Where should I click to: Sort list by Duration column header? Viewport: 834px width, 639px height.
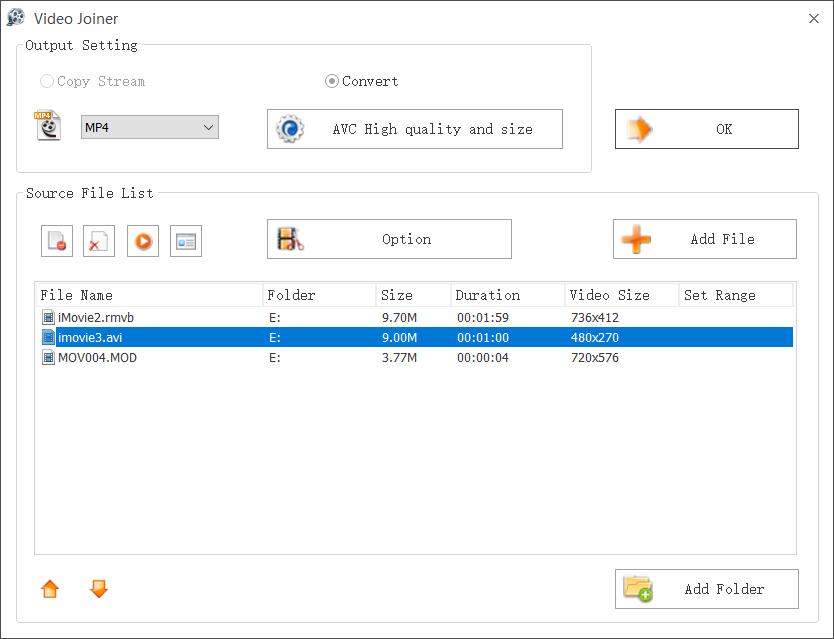[506, 295]
